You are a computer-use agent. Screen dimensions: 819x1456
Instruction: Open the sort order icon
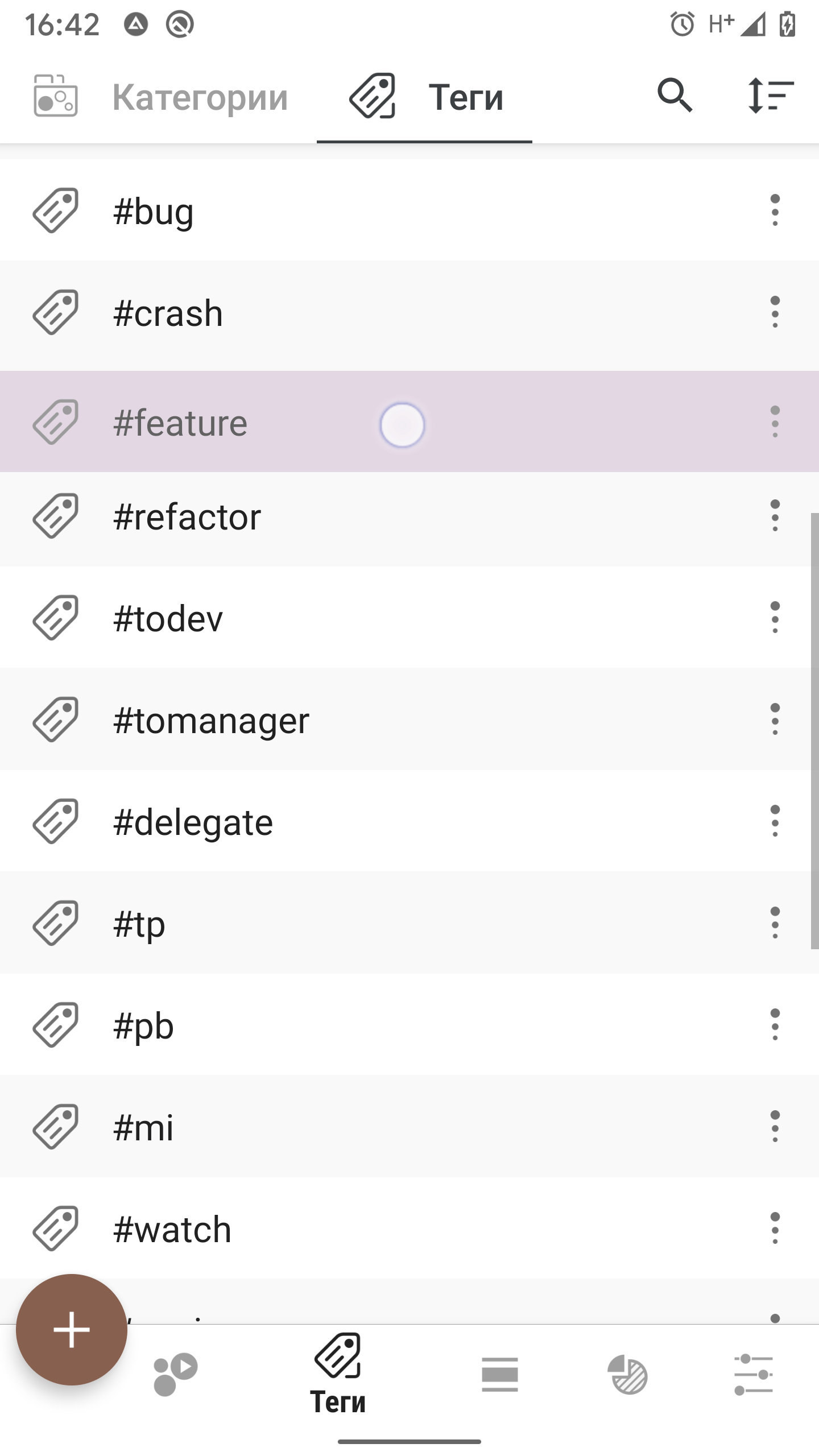point(771,96)
